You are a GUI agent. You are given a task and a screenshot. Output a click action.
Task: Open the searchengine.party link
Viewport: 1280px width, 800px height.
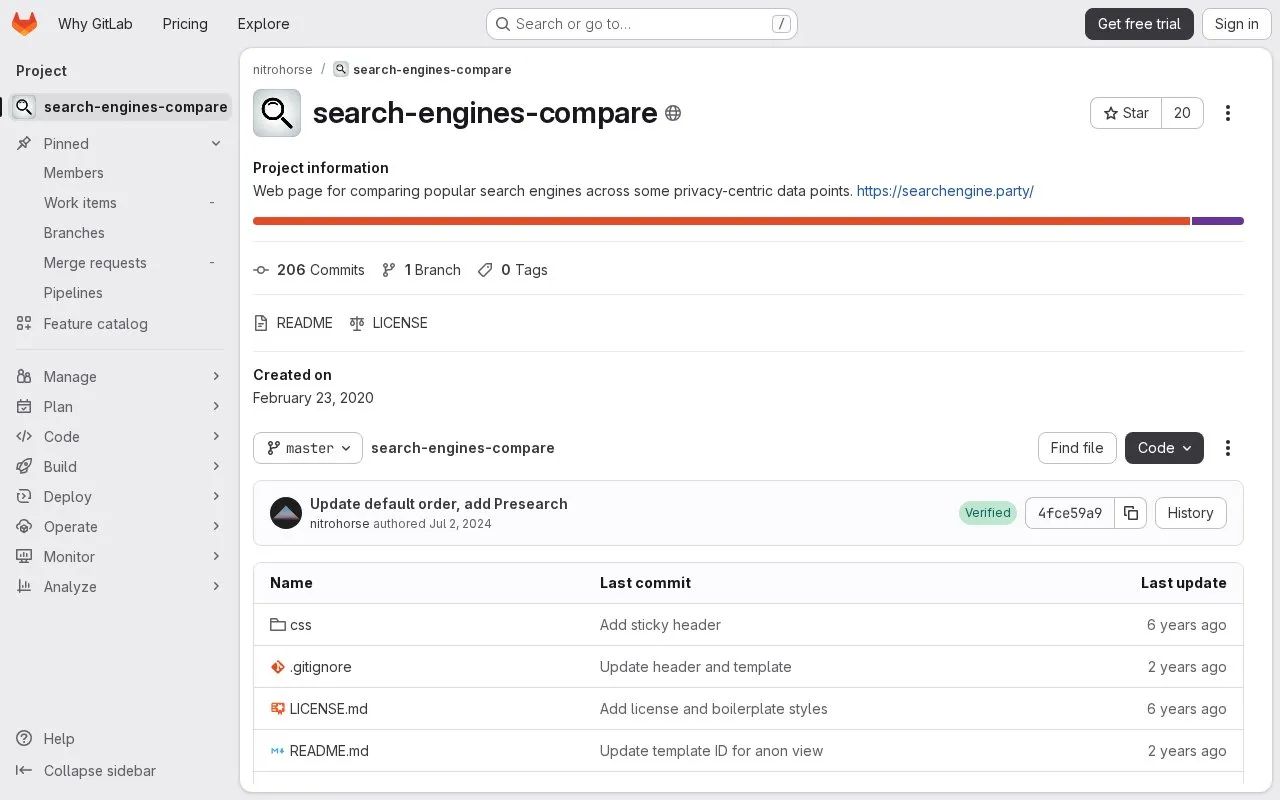click(945, 191)
